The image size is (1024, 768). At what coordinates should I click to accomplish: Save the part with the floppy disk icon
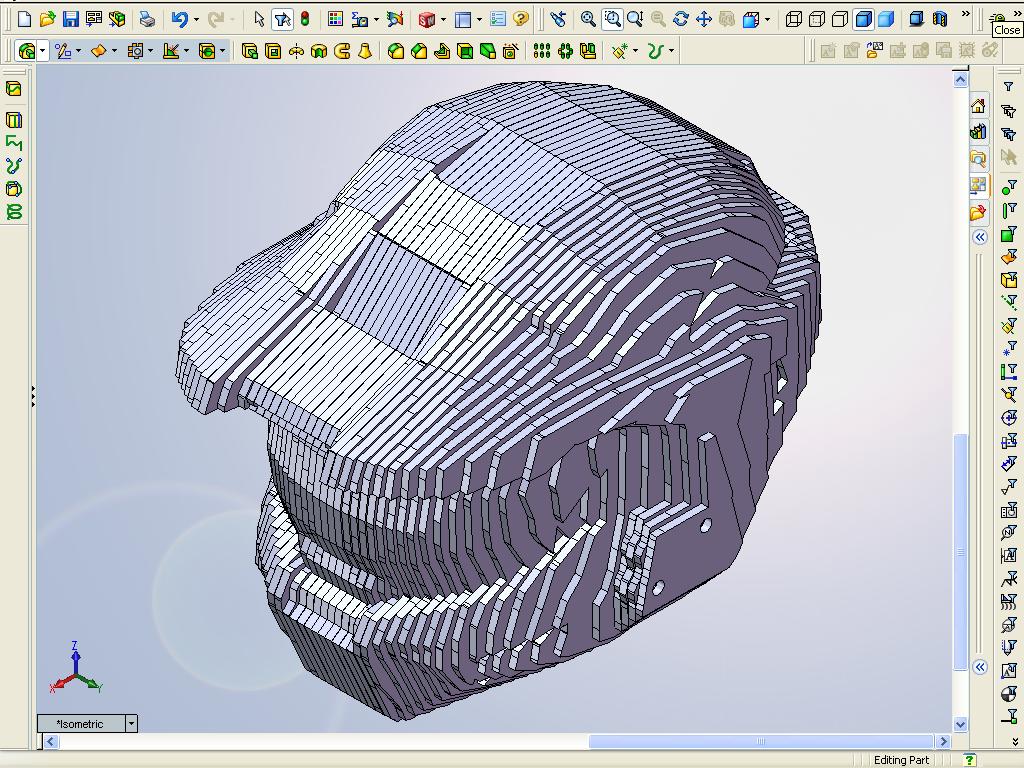[x=71, y=19]
